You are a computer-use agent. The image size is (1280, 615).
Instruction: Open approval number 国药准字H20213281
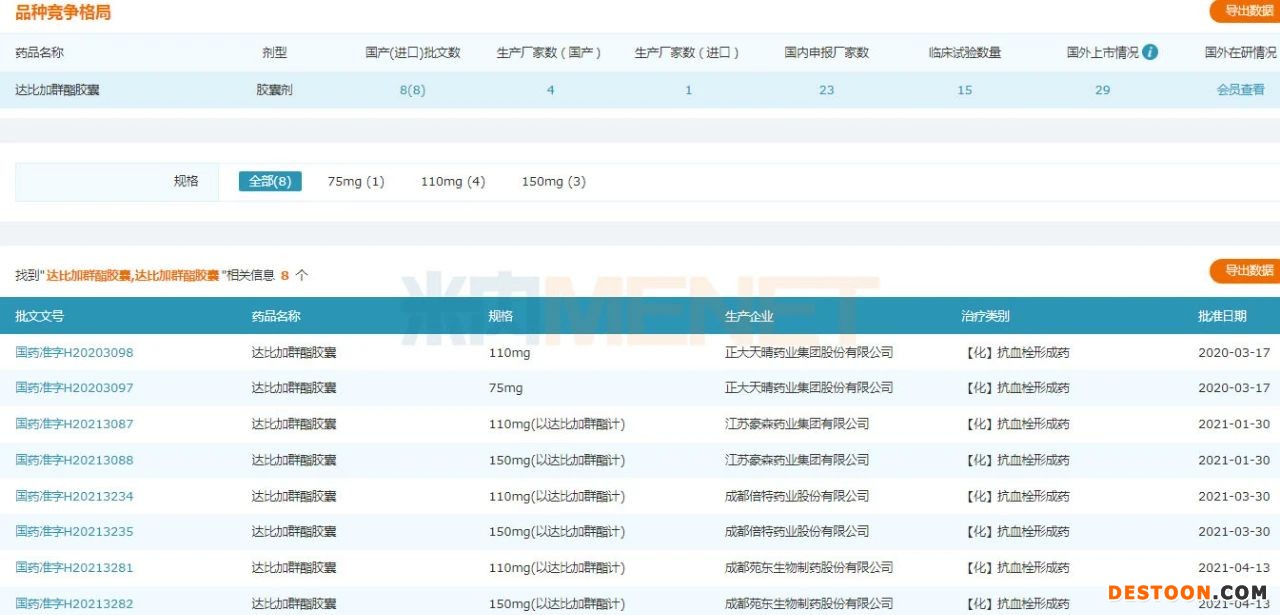click(74, 568)
